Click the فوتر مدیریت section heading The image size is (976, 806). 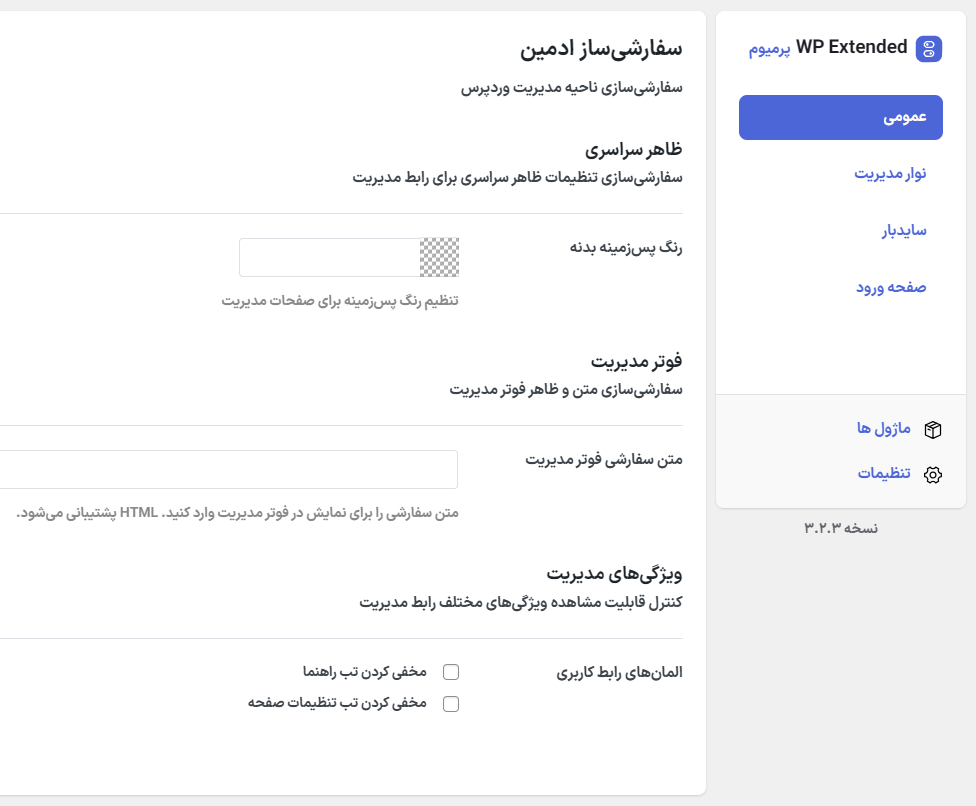(x=638, y=362)
